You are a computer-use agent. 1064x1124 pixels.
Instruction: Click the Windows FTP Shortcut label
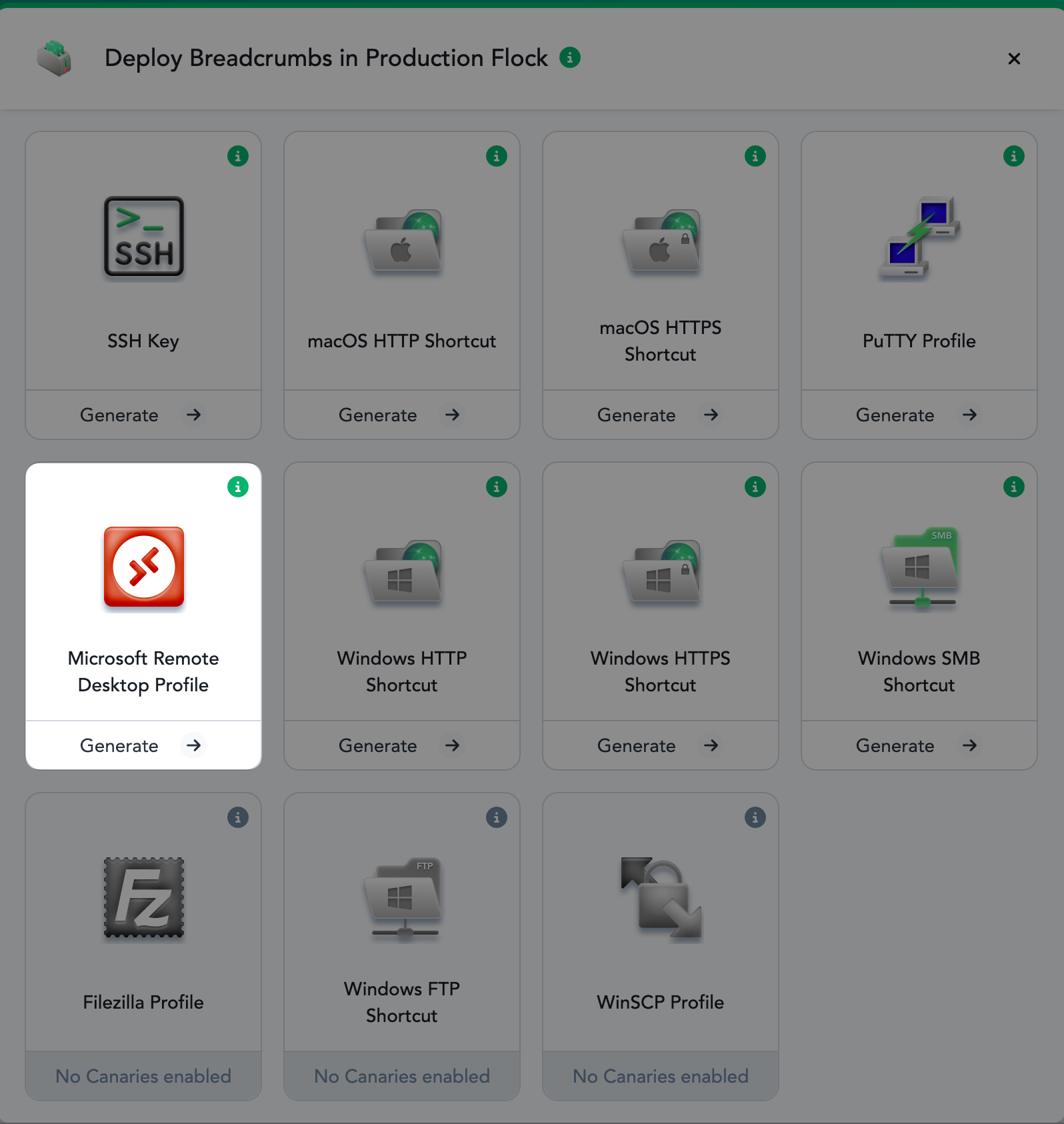pyautogui.click(x=402, y=1003)
